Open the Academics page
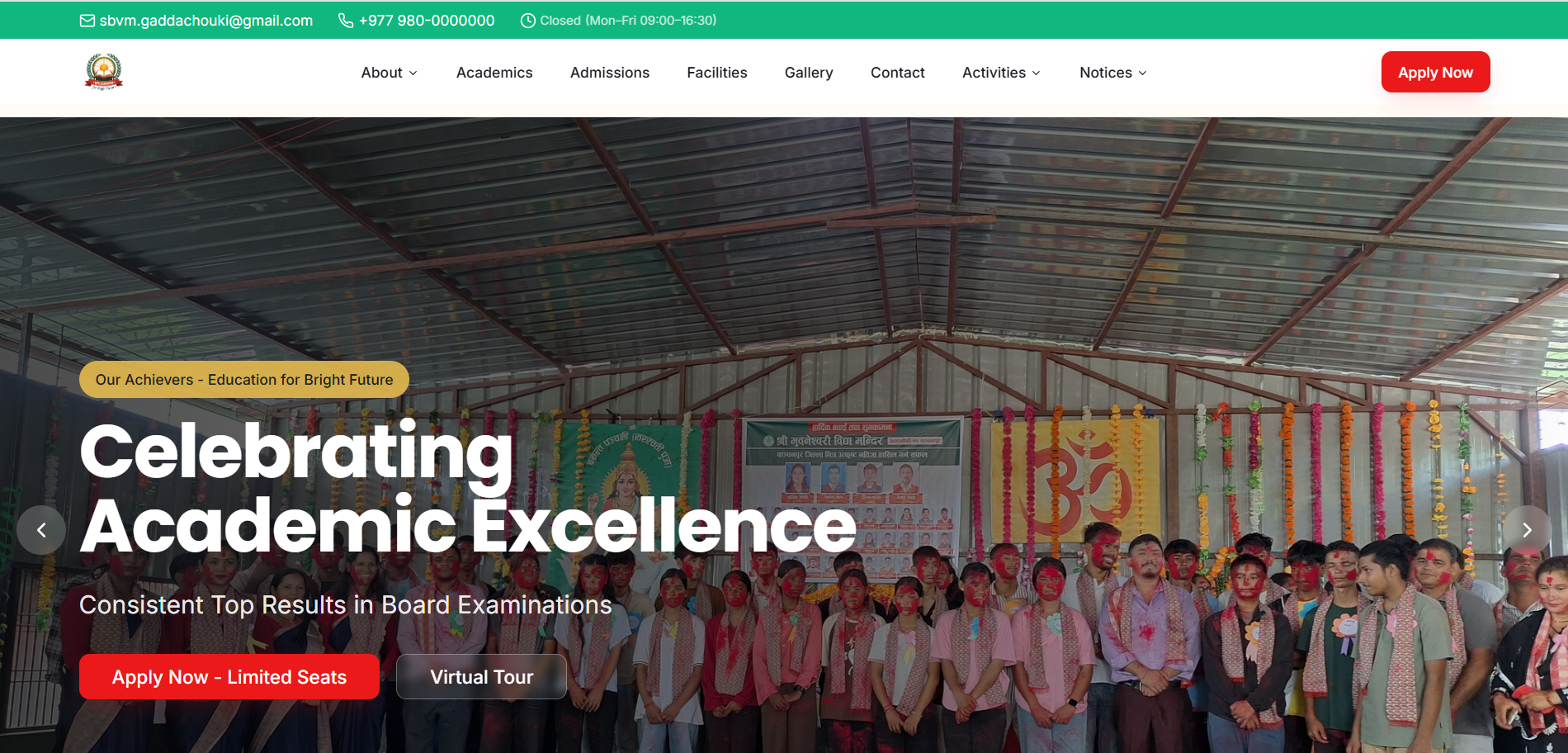Screen dimensions: 1568x753 [494, 73]
